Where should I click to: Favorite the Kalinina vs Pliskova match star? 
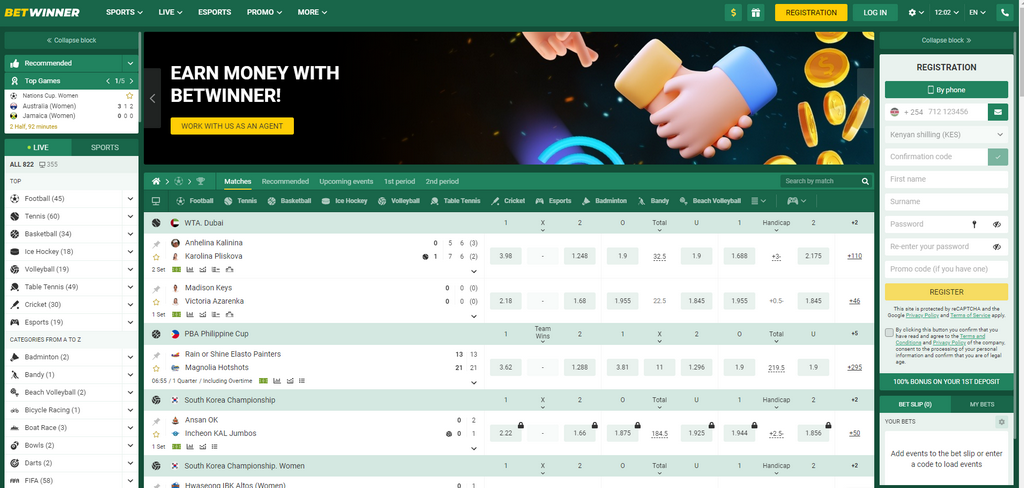(x=156, y=257)
